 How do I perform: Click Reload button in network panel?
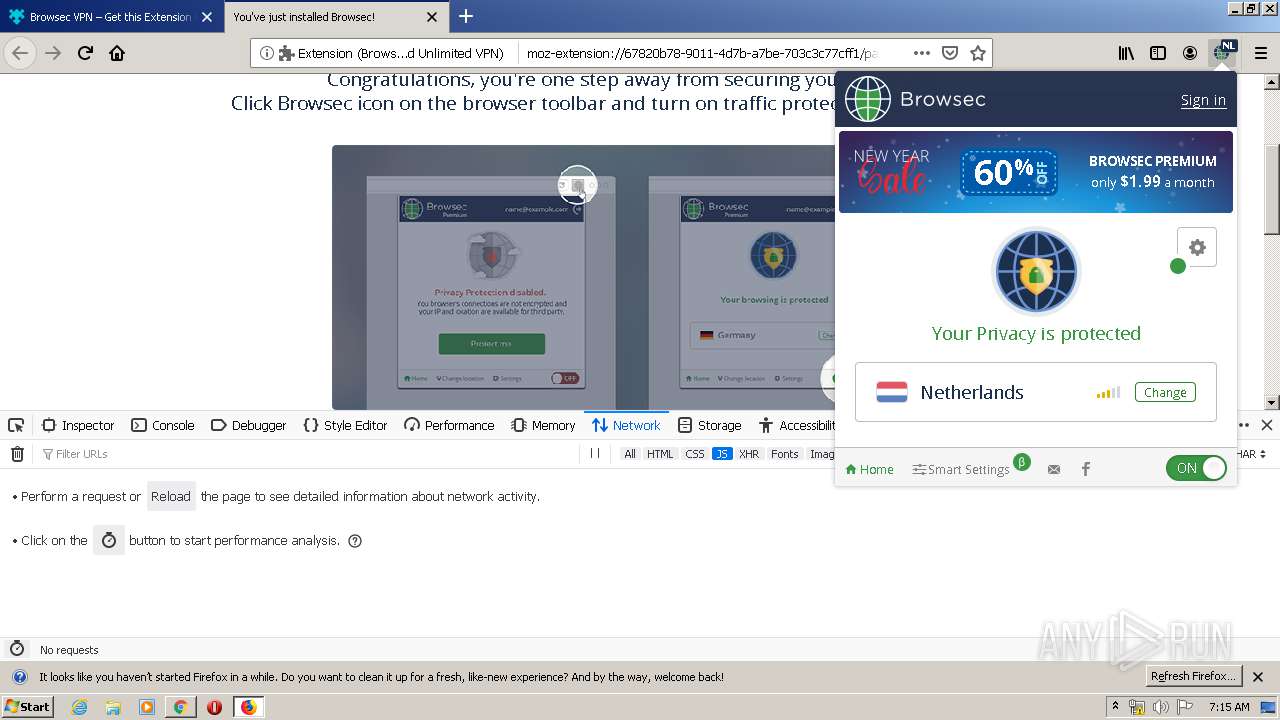pyautogui.click(x=171, y=496)
